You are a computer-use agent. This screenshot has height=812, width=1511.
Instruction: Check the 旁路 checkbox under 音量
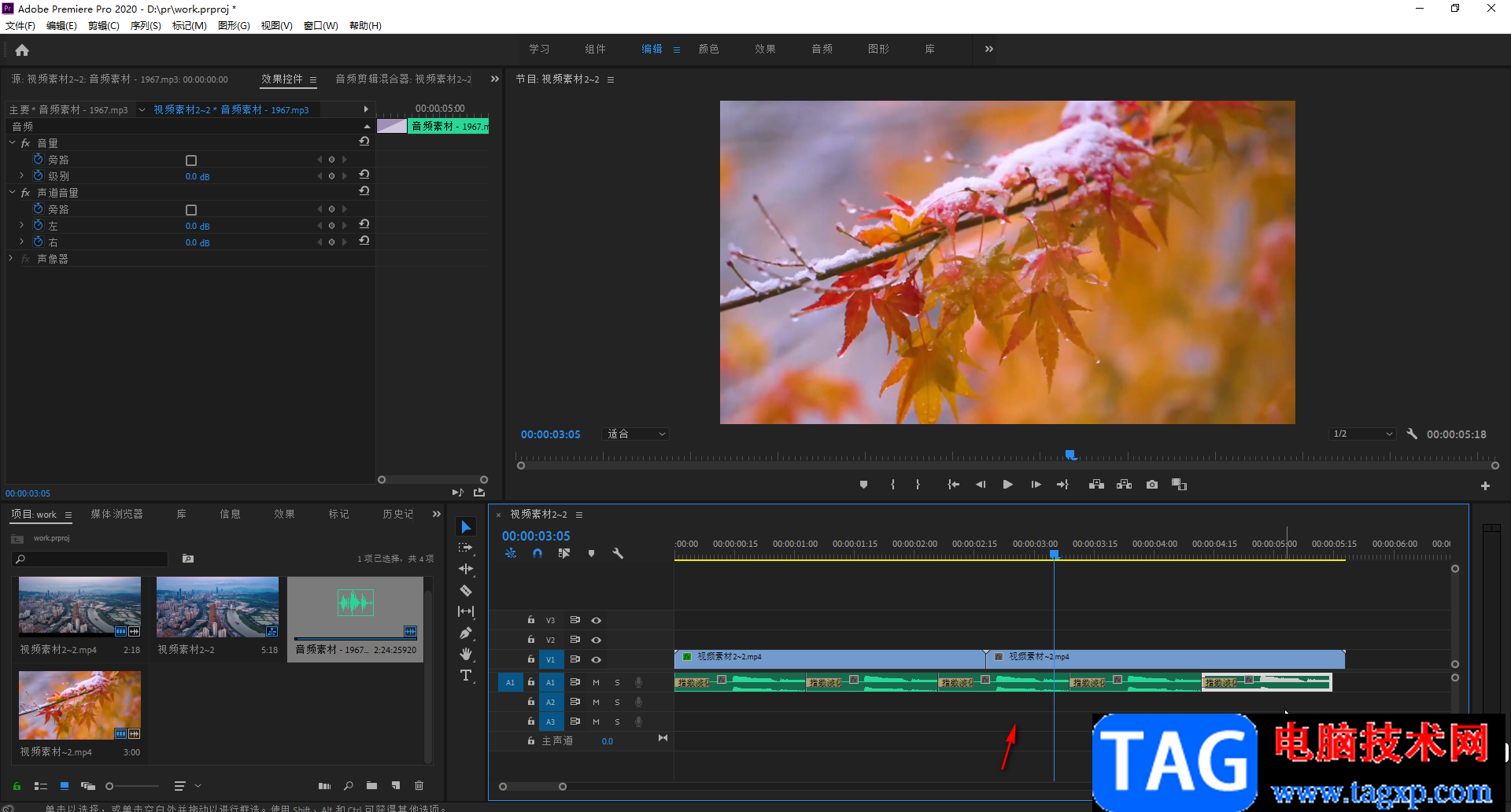tap(190, 161)
